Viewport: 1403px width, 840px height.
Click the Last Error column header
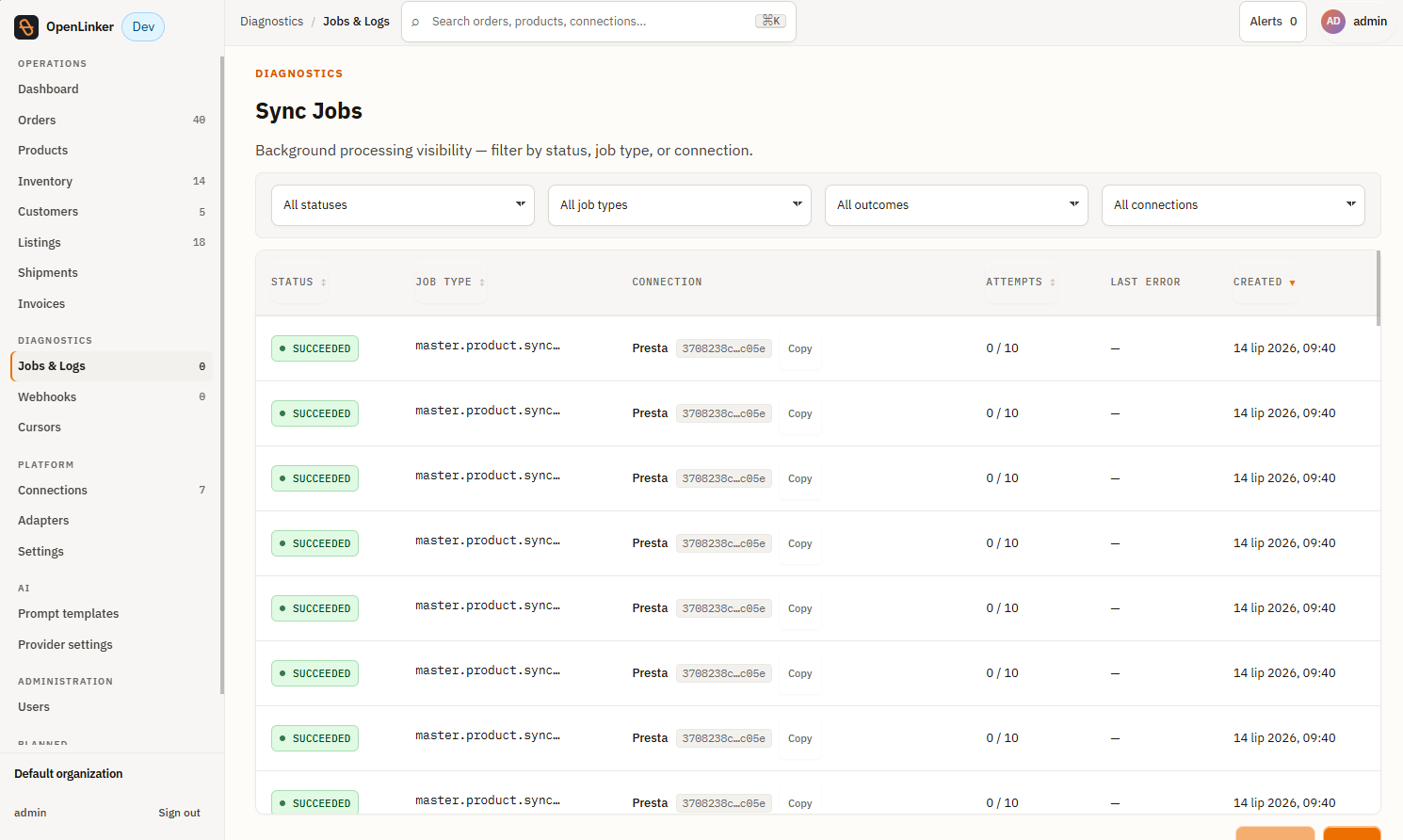point(1145,283)
